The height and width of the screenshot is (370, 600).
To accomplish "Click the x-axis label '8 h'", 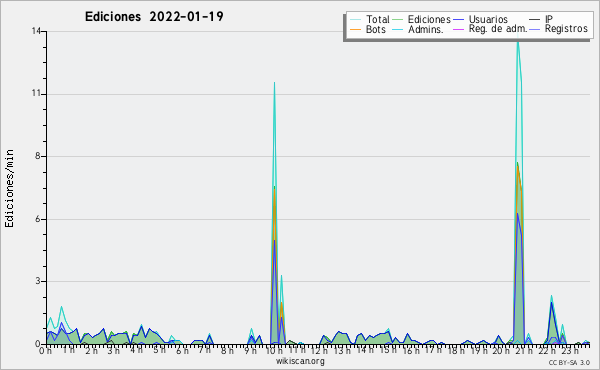I will click(x=227, y=351).
